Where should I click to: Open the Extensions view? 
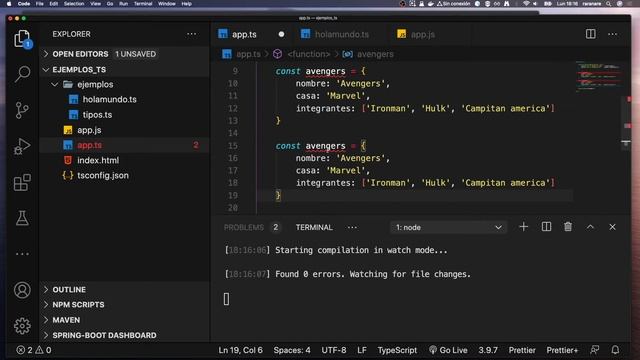tap(22, 182)
